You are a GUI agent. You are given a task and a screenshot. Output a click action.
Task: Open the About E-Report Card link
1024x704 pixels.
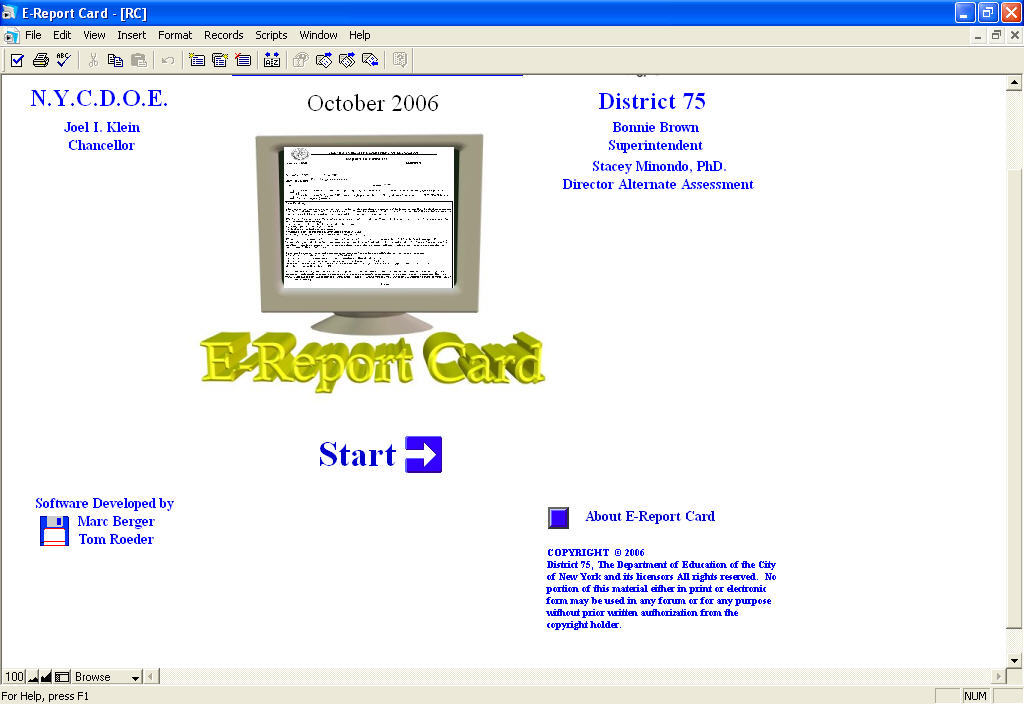click(x=649, y=516)
